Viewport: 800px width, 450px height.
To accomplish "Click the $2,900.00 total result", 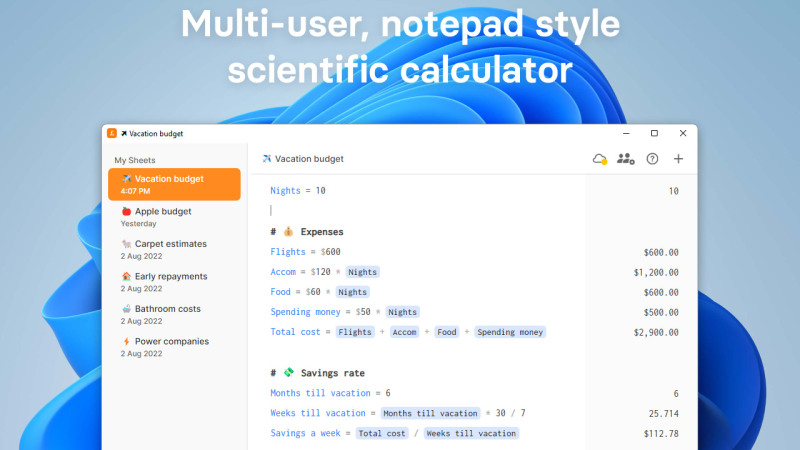I will pos(656,332).
